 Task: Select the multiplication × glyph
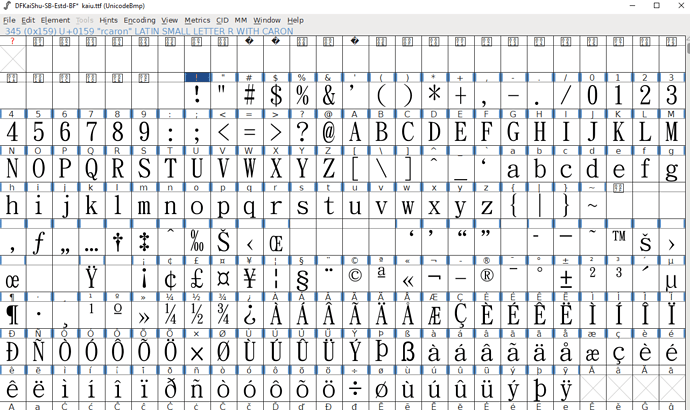coord(197,352)
